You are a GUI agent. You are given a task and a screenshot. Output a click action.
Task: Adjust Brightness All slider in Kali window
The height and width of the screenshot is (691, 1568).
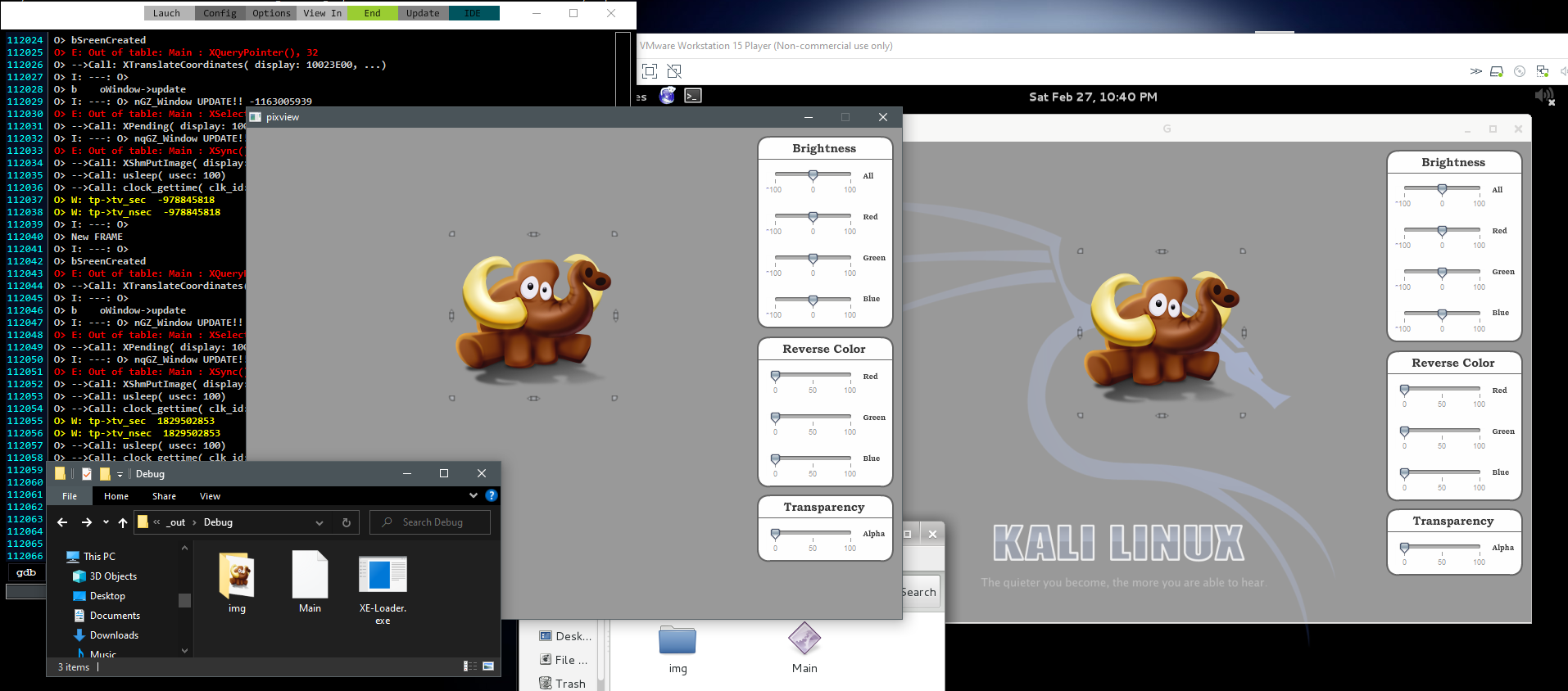point(1442,189)
